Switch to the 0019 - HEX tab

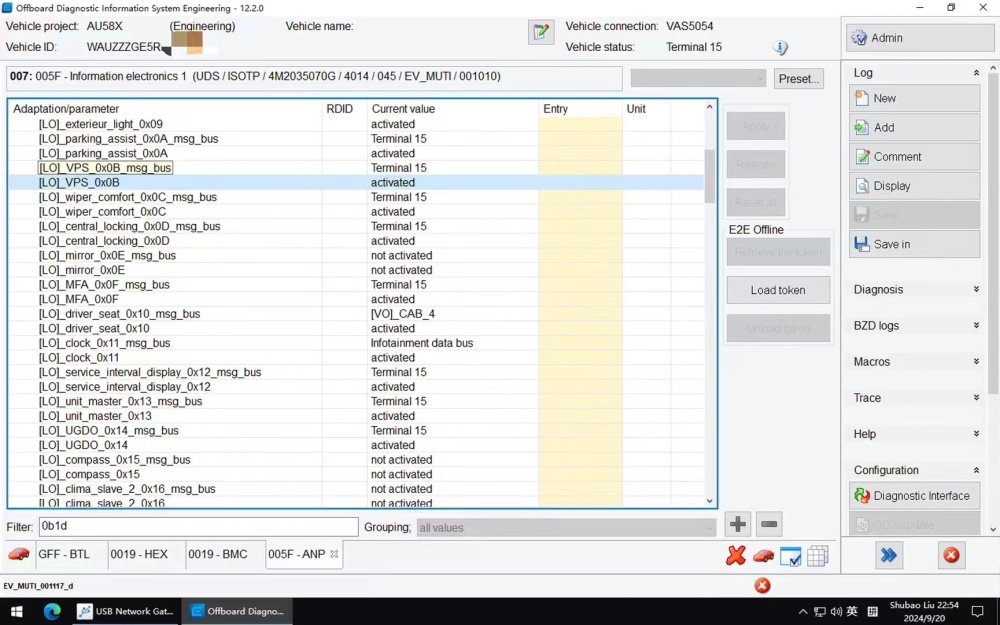click(139, 554)
